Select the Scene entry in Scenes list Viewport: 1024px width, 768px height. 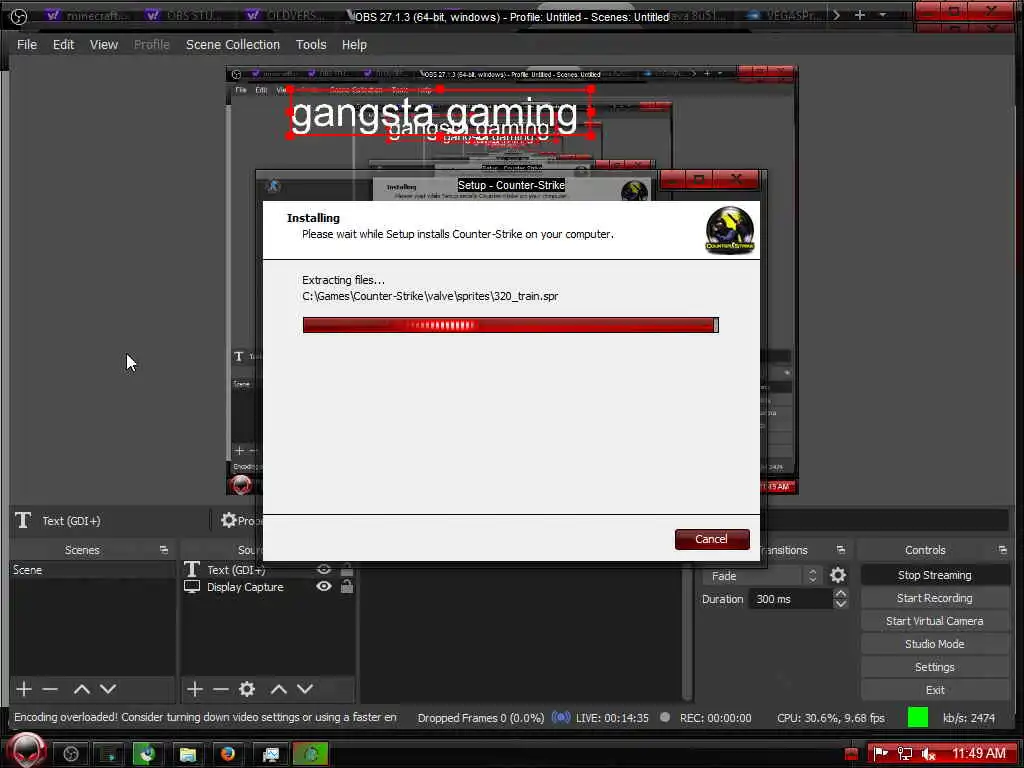[x=92, y=569]
